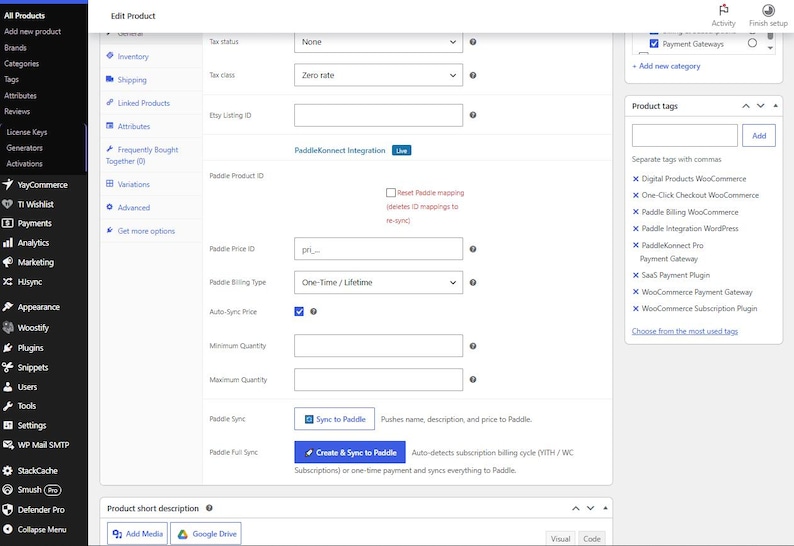794x546 pixels.
Task: Click the help icon beside Tax class
Action: coord(472,75)
